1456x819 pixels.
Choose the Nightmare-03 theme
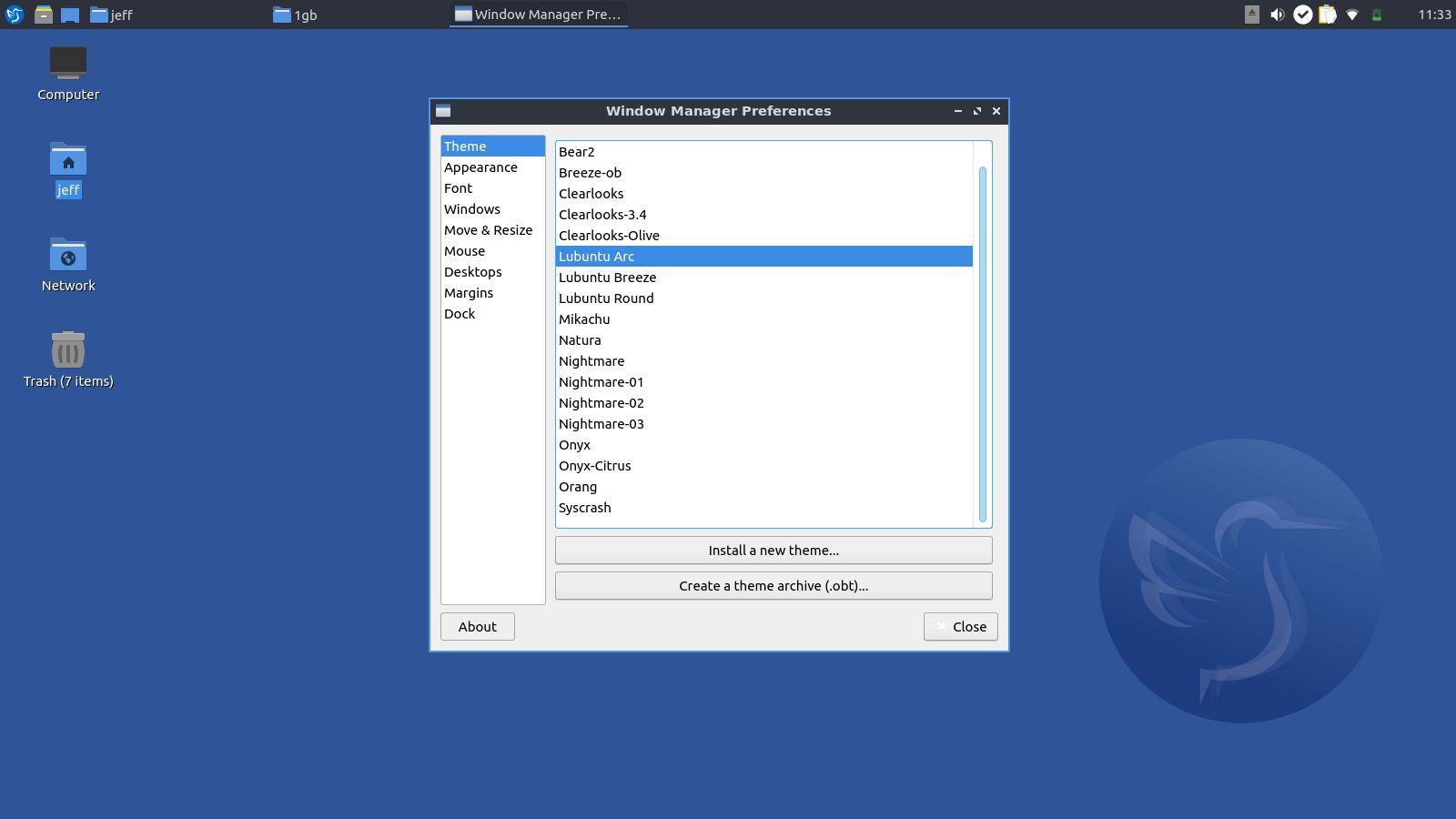click(x=764, y=424)
